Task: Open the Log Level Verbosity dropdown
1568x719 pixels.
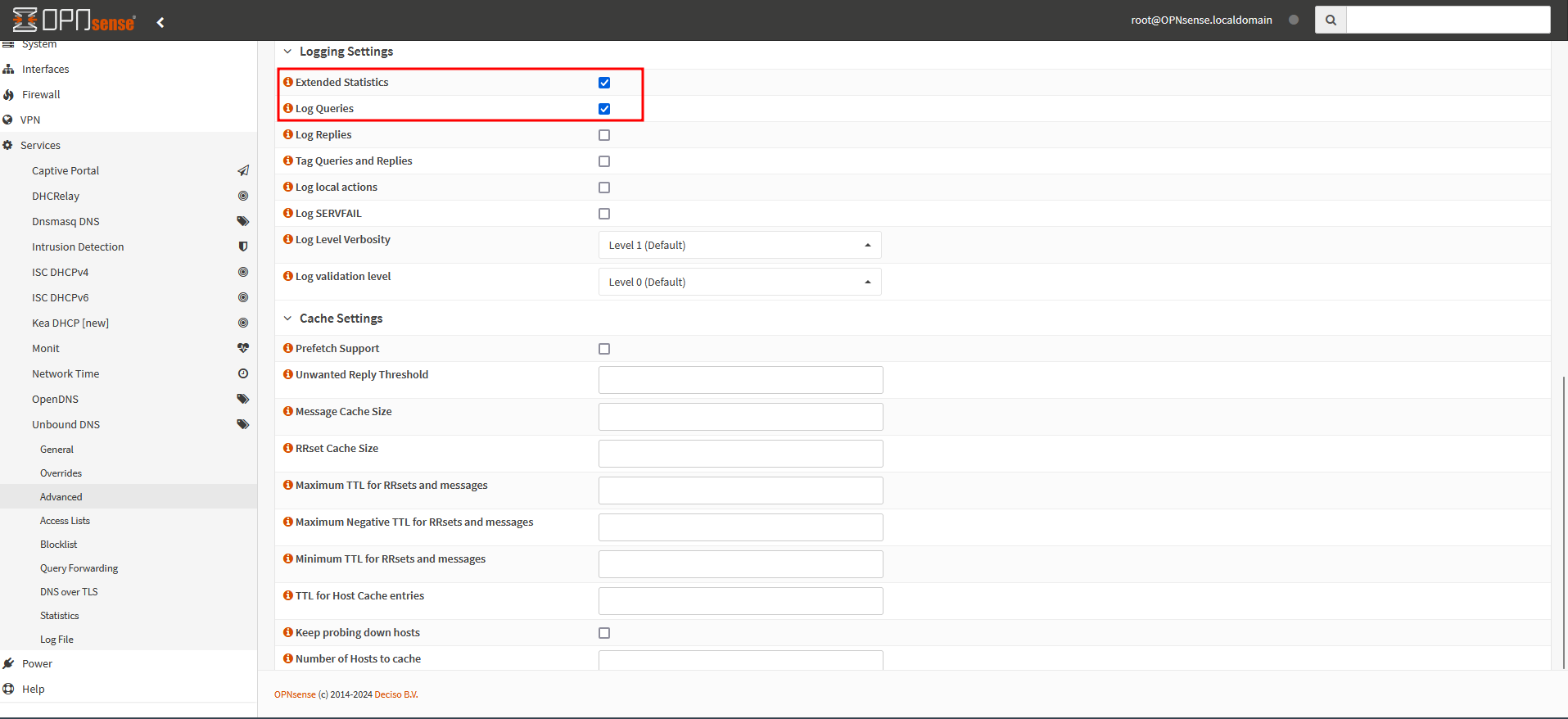Action: click(739, 245)
